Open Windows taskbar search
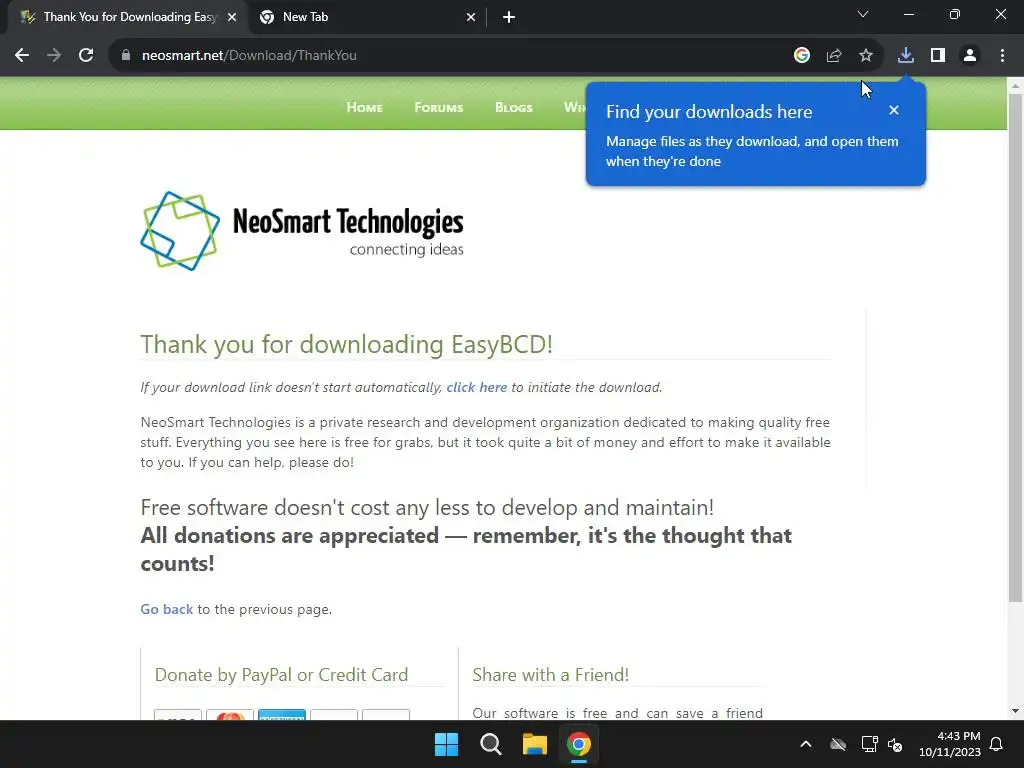1024x768 pixels. click(490, 744)
